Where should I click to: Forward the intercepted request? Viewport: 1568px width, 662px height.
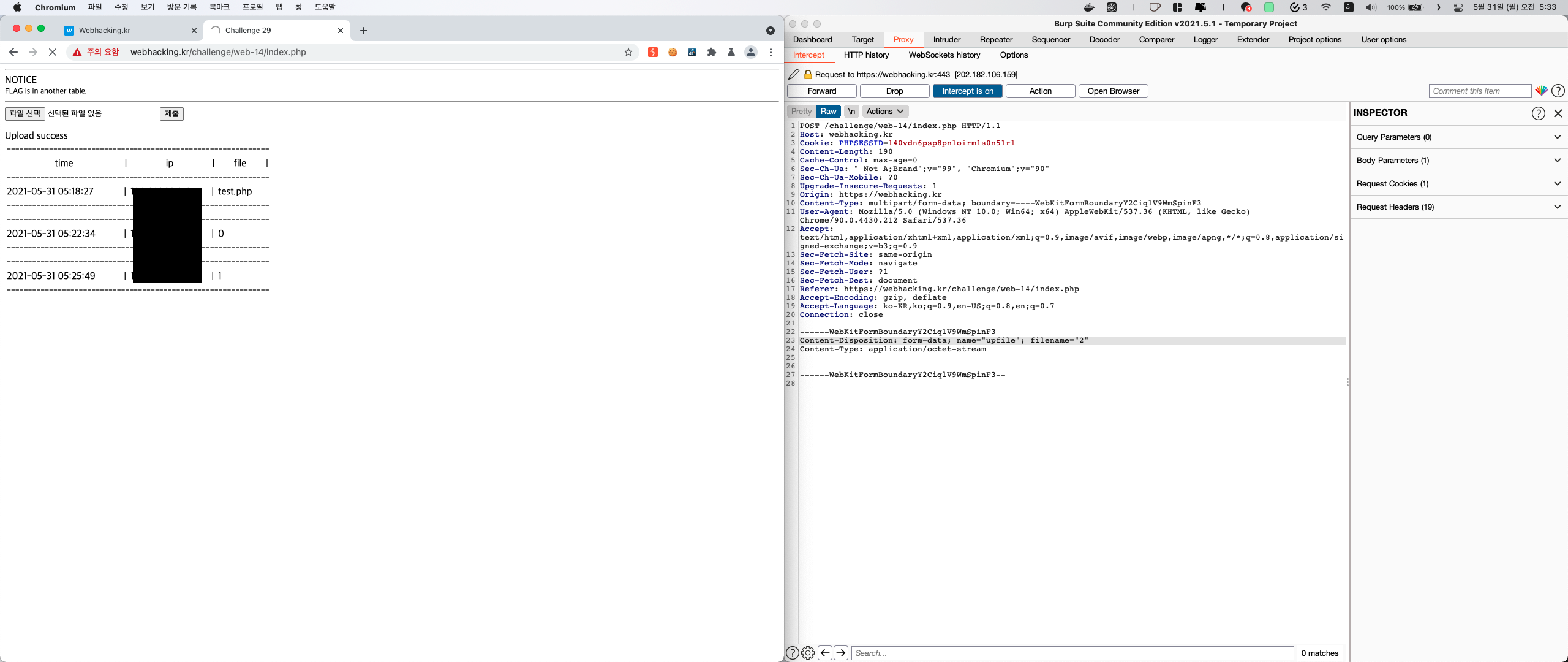coord(821,91)
